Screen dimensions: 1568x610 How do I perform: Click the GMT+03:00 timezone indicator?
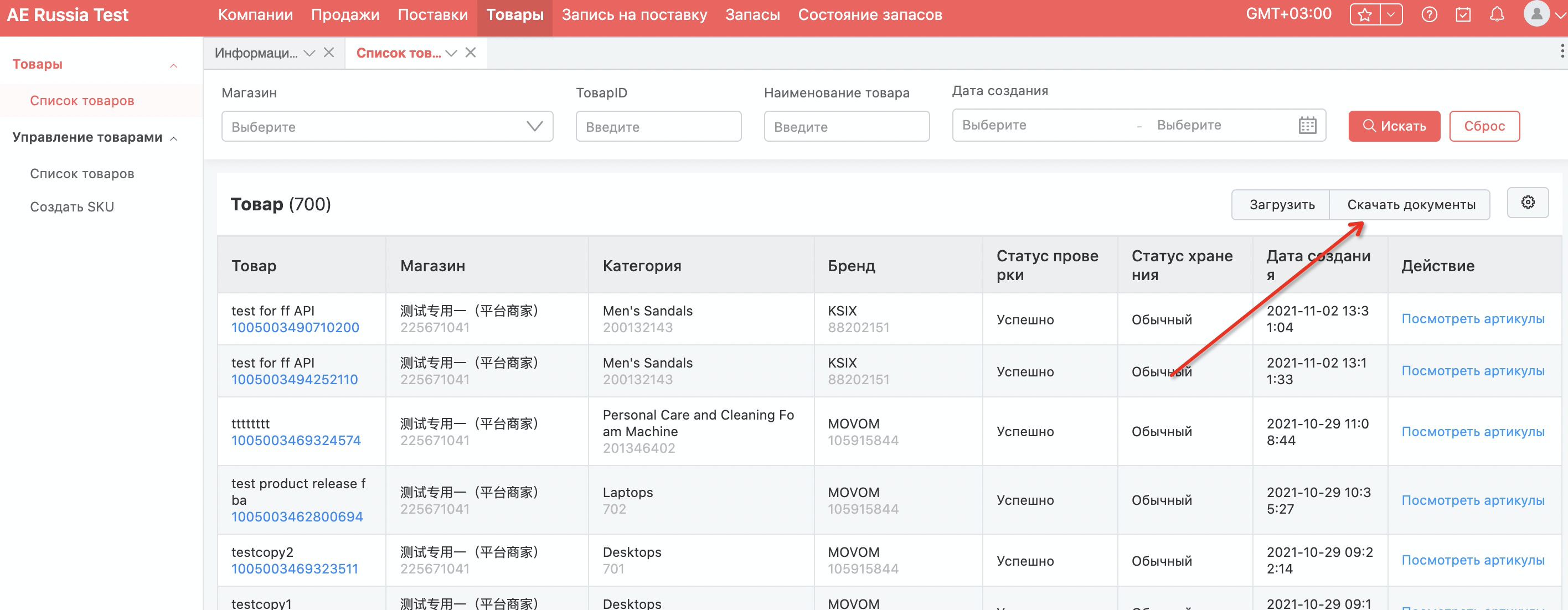tap(1288, 14)
